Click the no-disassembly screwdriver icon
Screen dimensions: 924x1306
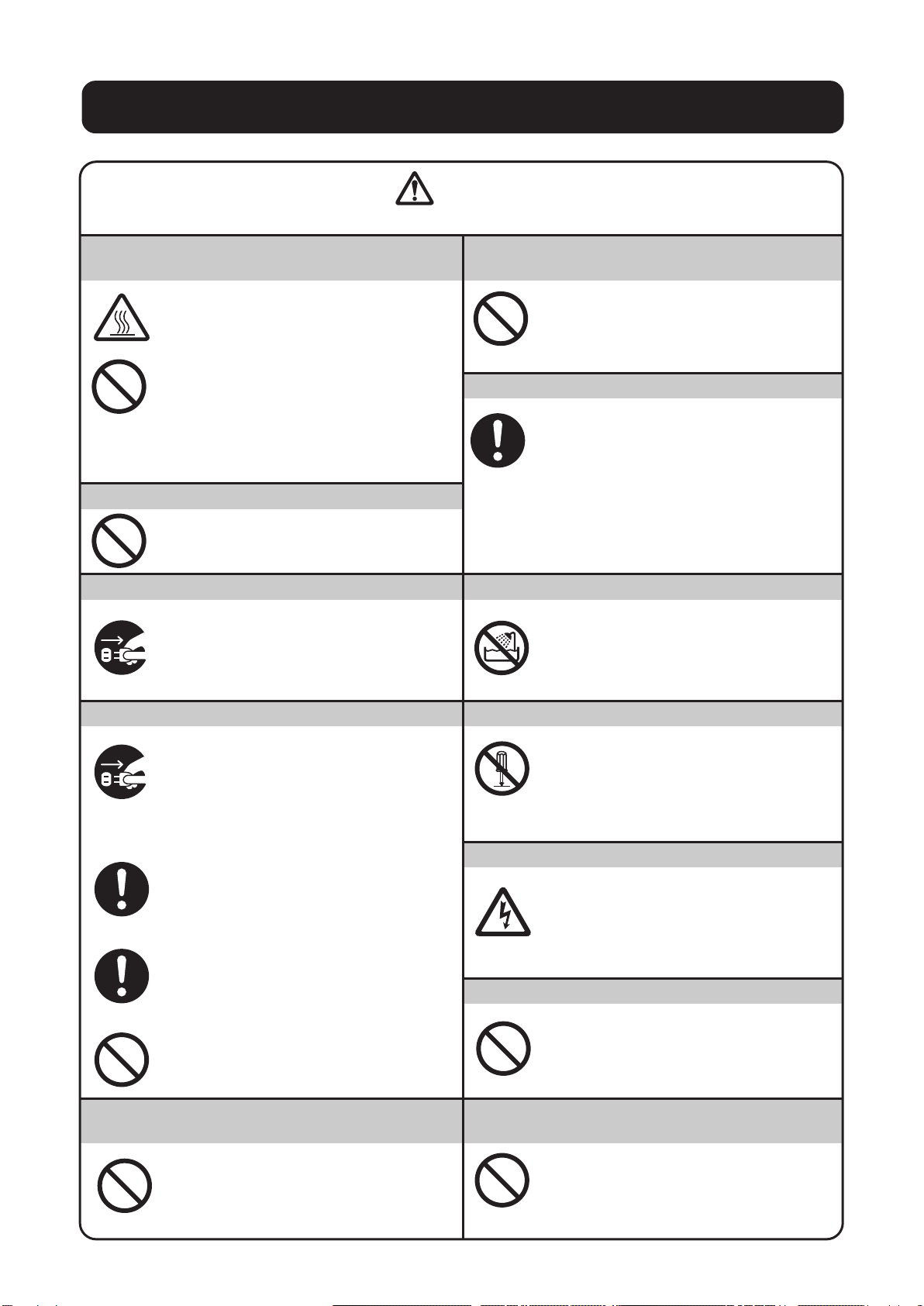502,769
